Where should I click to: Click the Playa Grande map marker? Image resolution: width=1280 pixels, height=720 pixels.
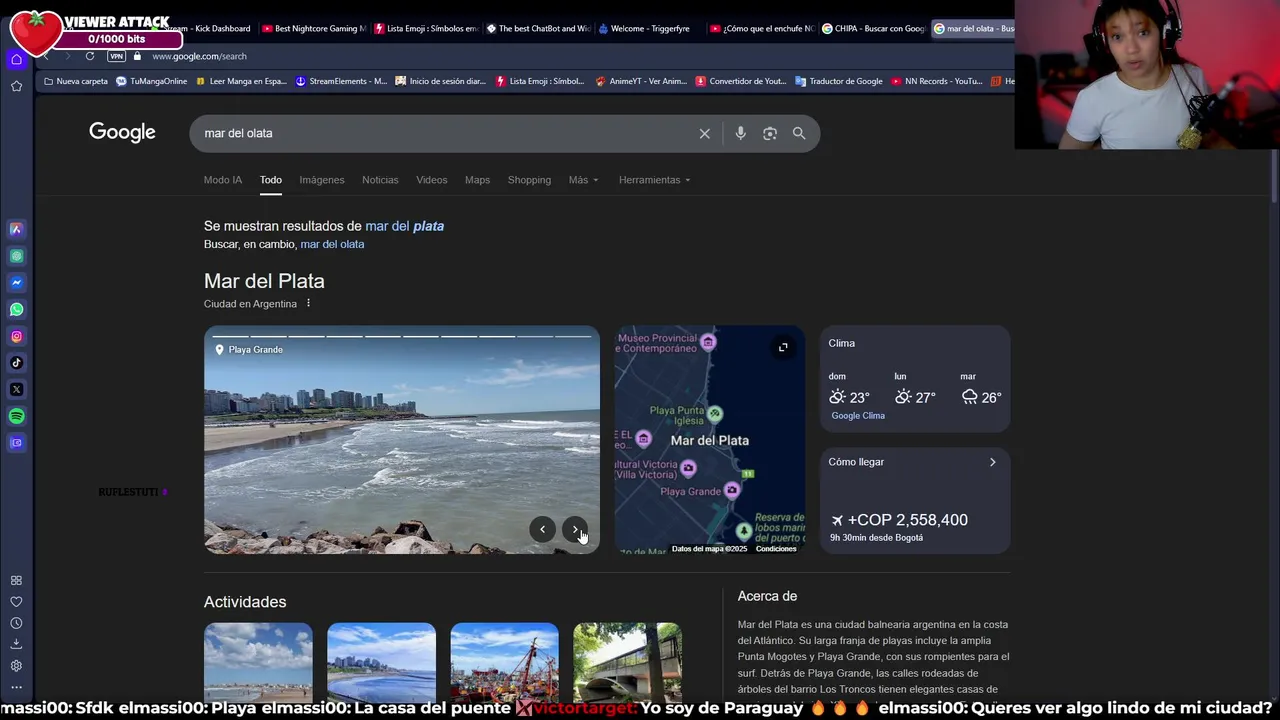[732, 490]
